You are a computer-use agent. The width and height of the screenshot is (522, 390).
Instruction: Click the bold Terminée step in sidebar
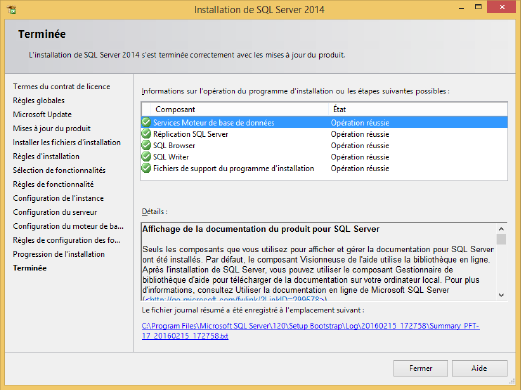[x=30, y=268]
